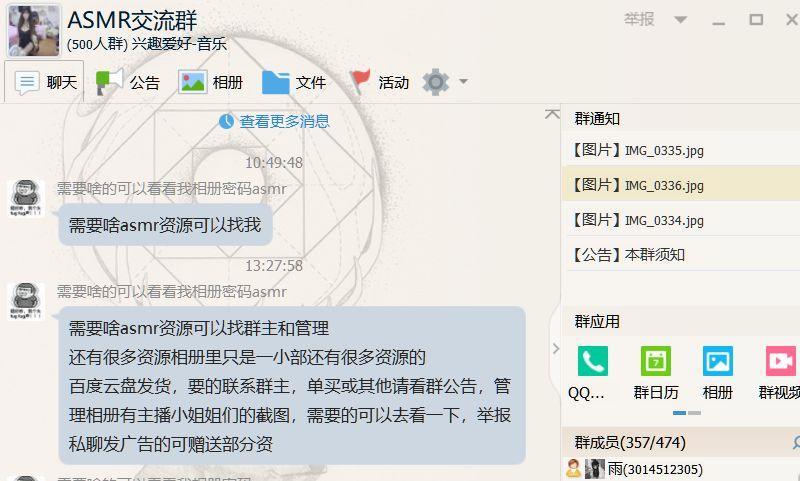Click the 群成员(357/474) members header
The height and width of the screenshot is (481, 800).
tap(630, 442)
